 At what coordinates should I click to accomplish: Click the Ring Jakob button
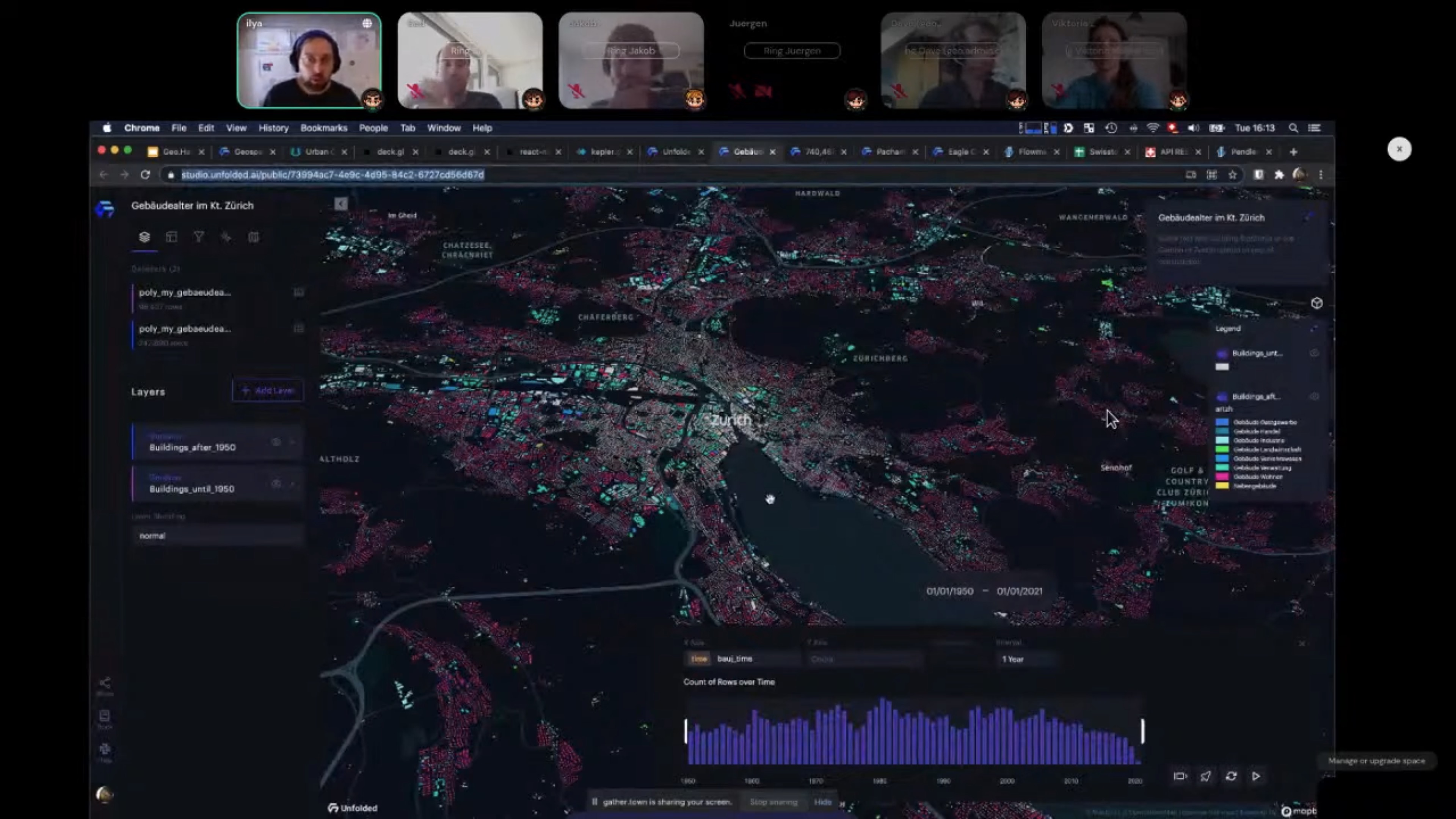pyautogui.click(x=631, y=51)
